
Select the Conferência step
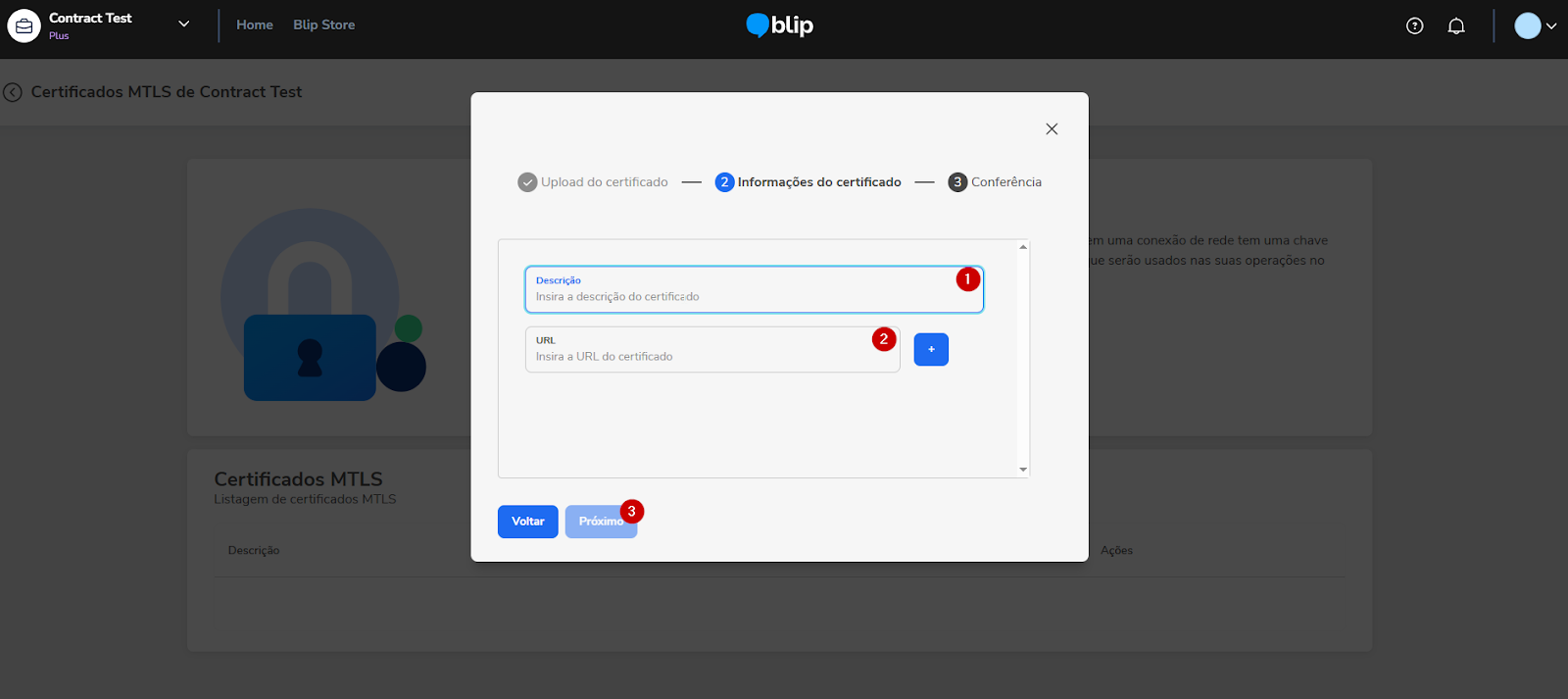(x=995, y=182)
